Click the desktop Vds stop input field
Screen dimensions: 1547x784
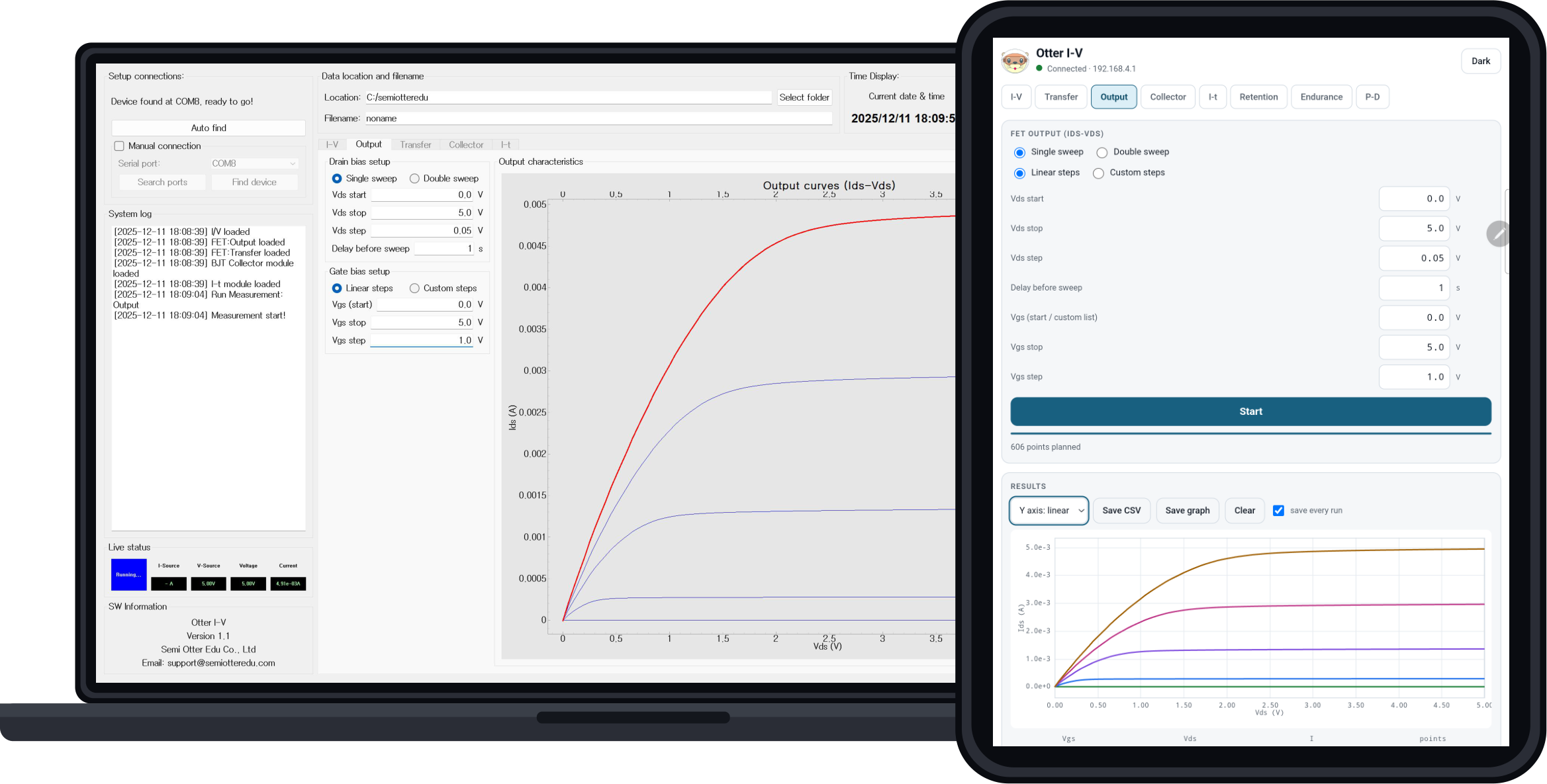pos(422,213)
